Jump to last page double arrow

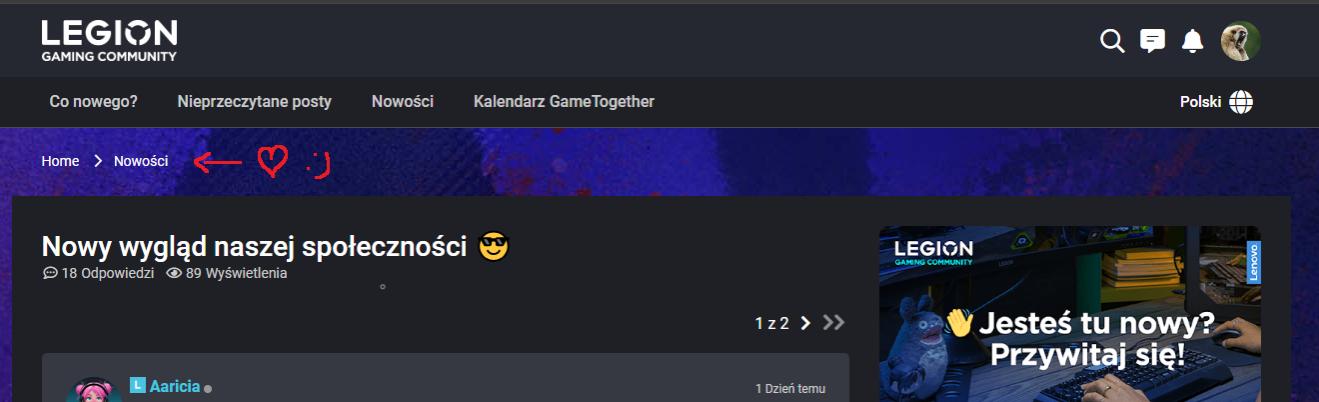(834, 322)
